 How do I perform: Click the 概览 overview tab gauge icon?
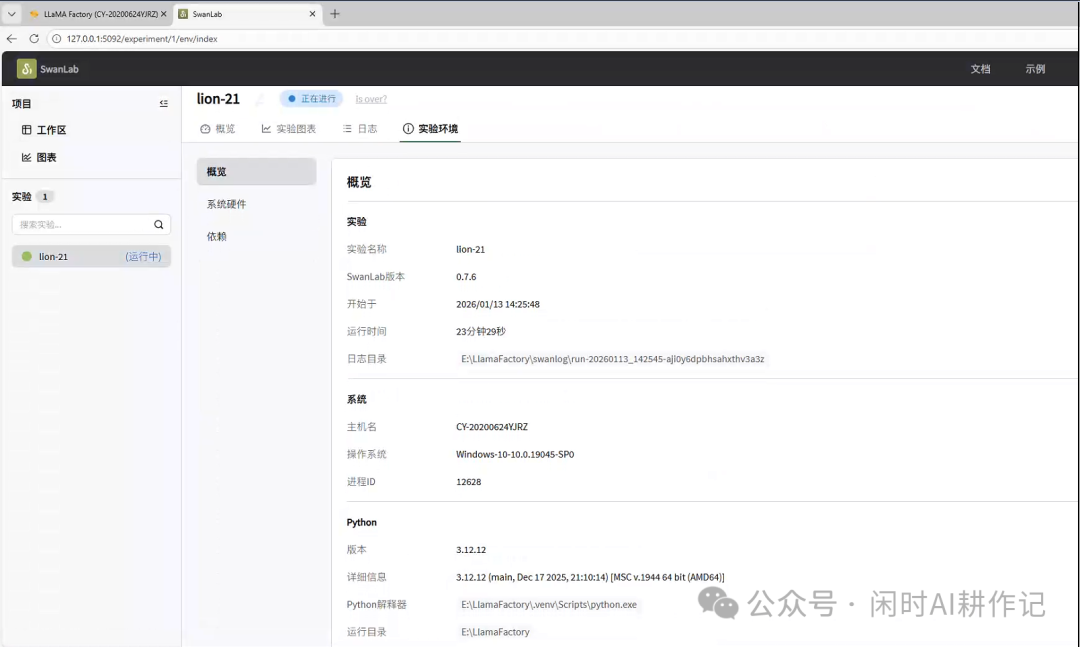point(206,128)
